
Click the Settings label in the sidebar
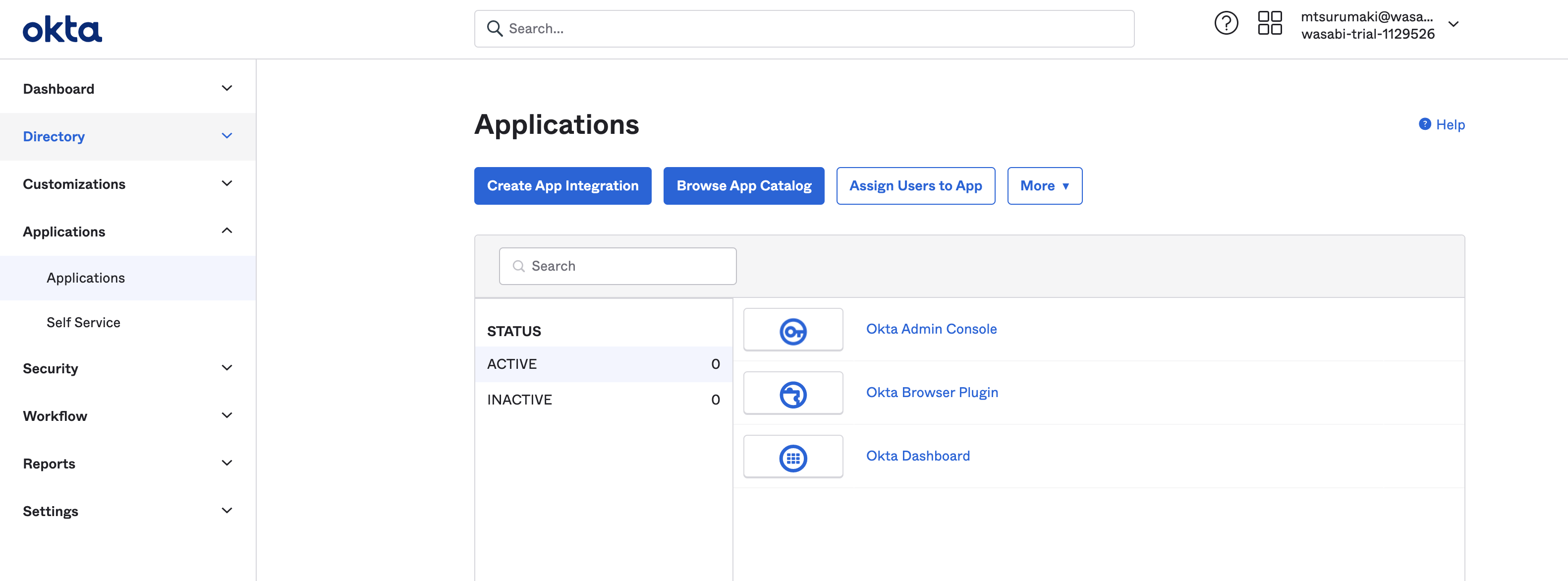tap(51, 511)
